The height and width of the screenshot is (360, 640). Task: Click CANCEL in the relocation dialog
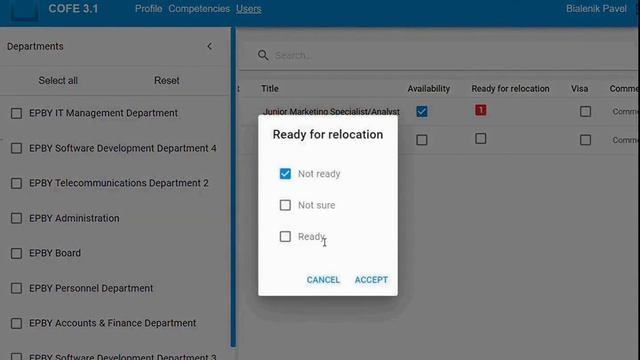point(323,280)
